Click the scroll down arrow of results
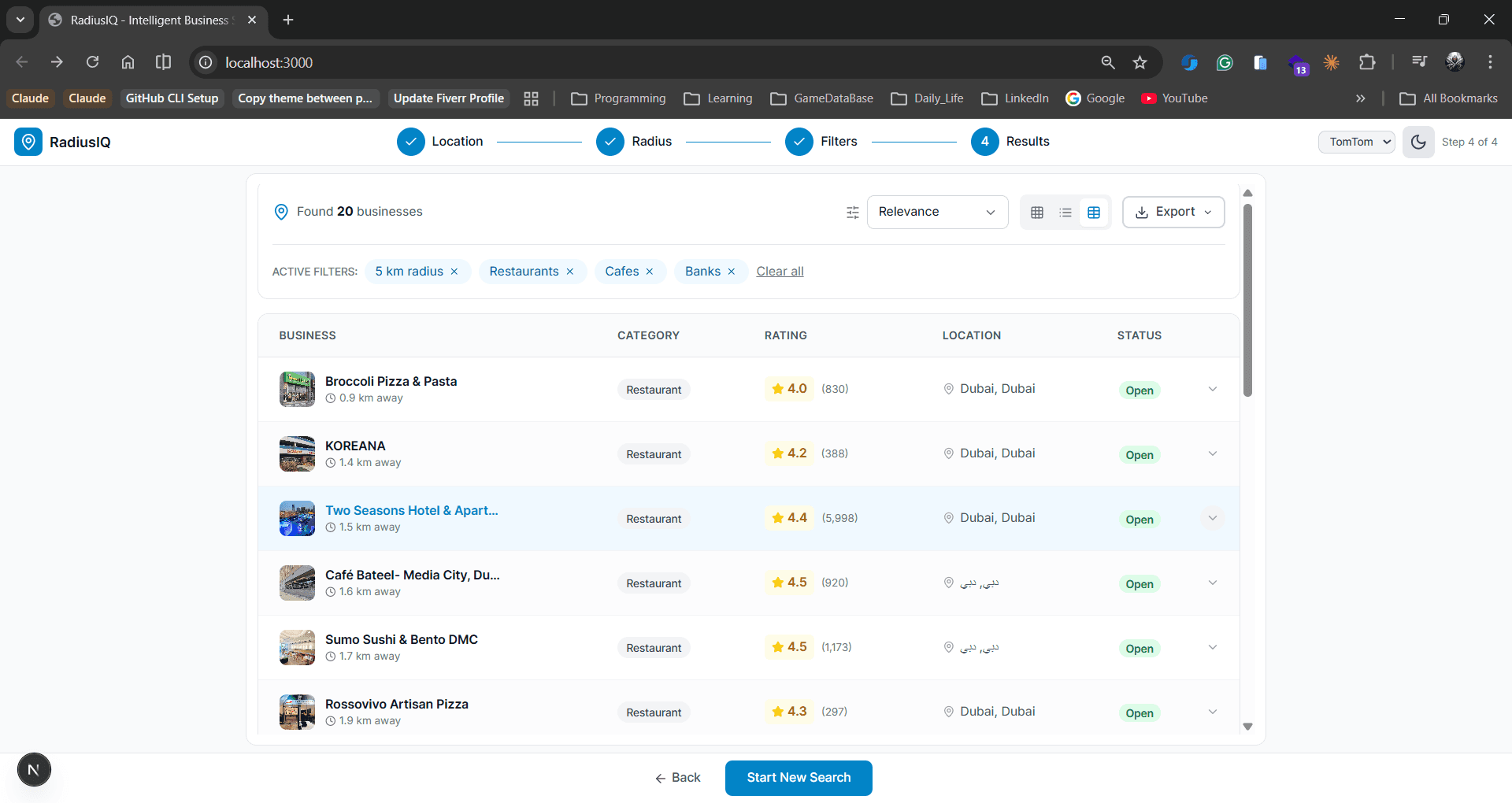This screenshot has width=1512, height=803. click(x=1247, y=727)
